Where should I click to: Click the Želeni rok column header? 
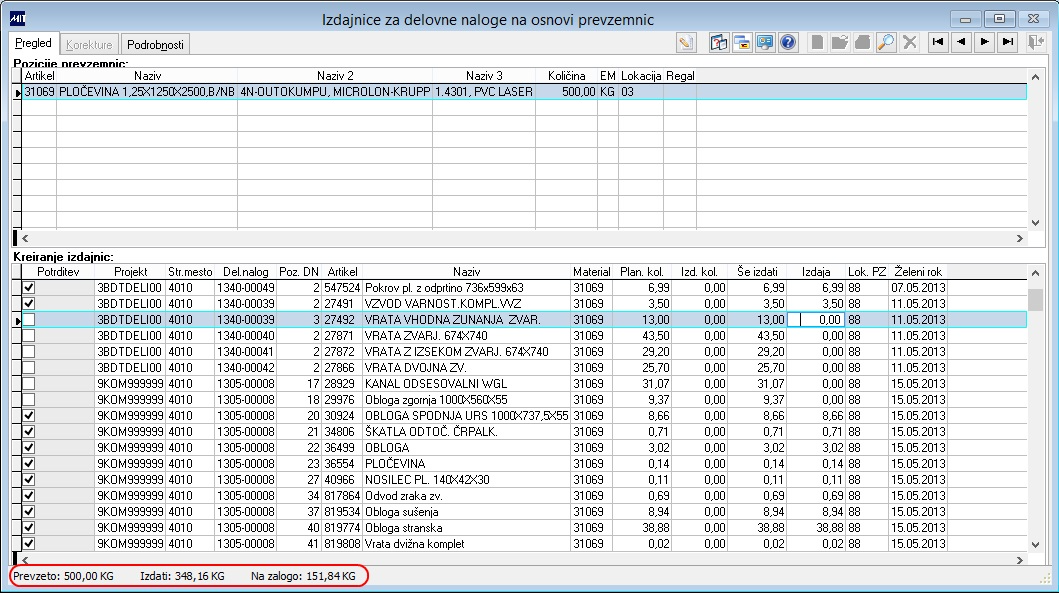click(x=918, y=271)
